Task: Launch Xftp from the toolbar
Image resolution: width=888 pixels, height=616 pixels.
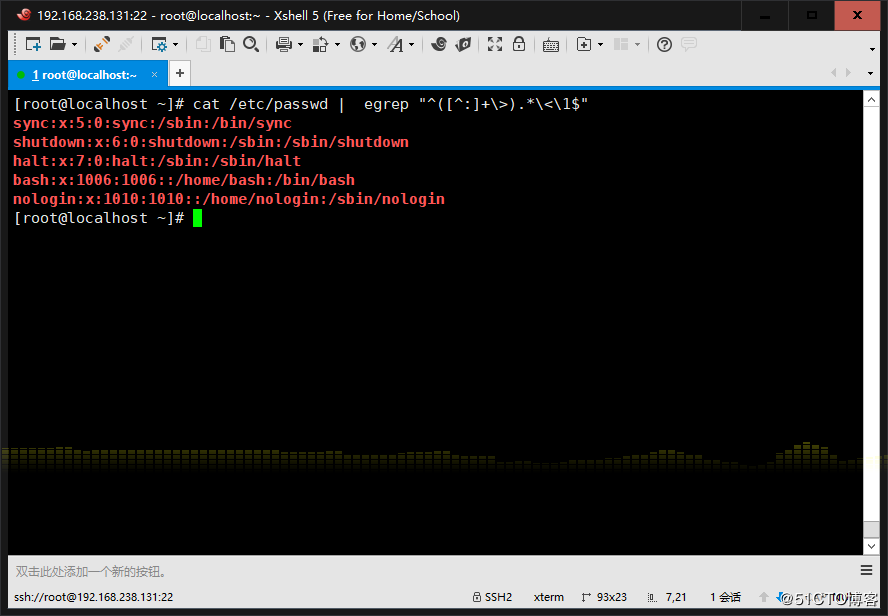Action: tap(463, 44)
